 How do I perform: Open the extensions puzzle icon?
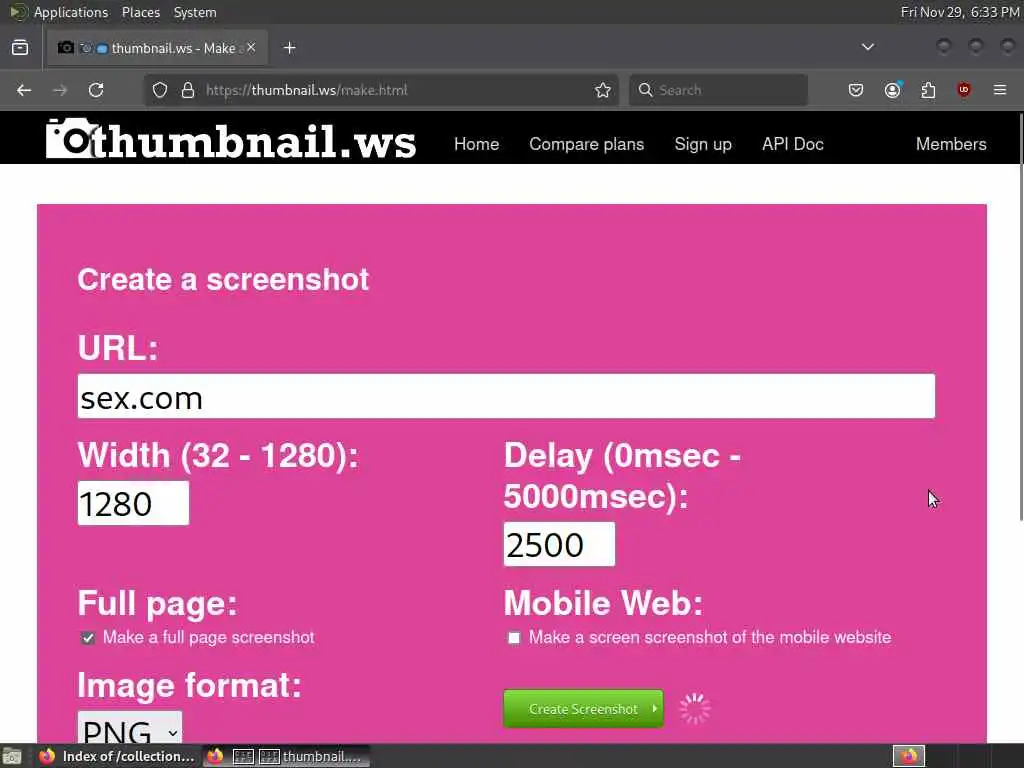928,90
